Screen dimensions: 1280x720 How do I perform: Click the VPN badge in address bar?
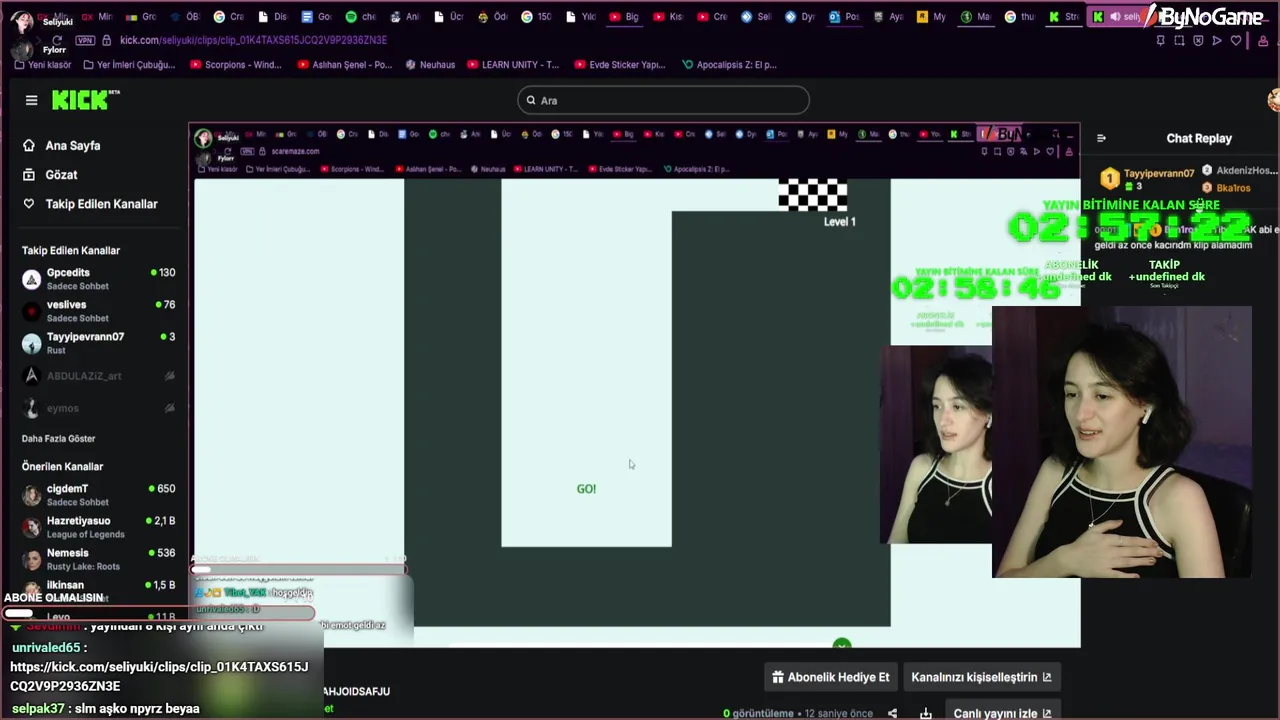coord(85,40)
